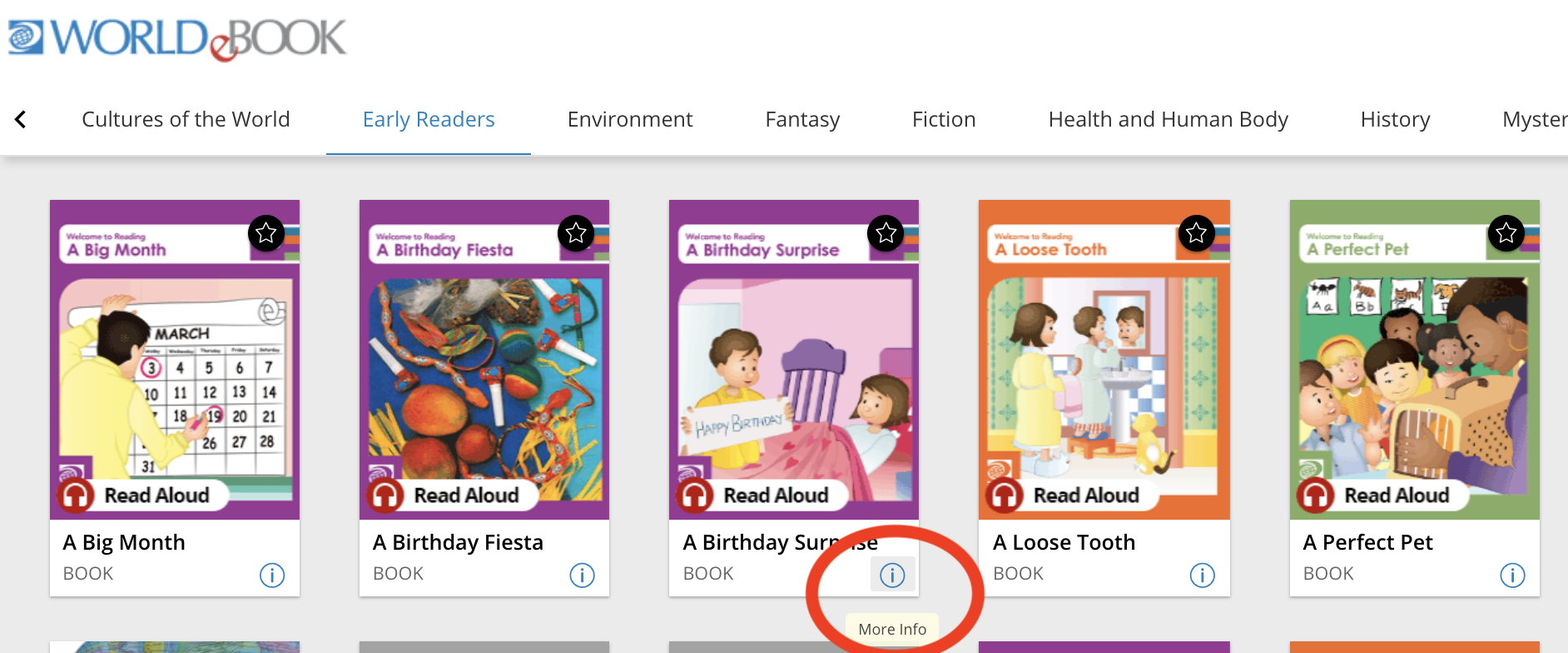
Task: Show info for A Perfect Pet
Action: 1512,575
